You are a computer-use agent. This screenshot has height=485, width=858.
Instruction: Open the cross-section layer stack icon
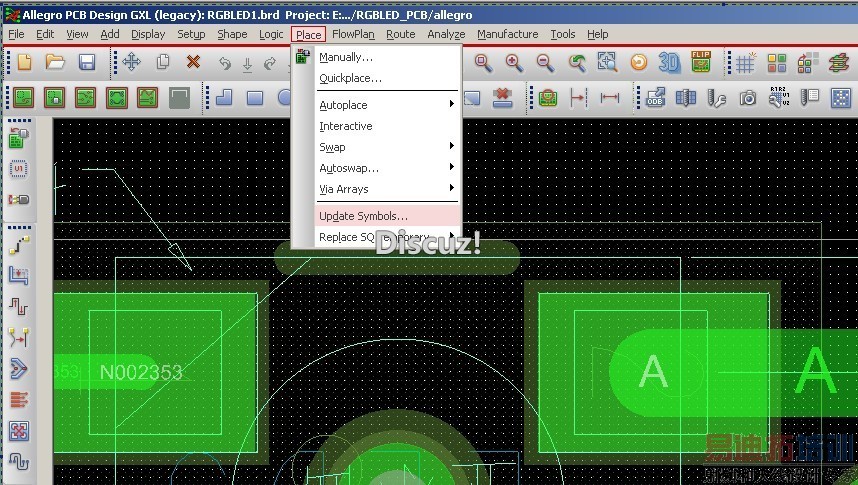838,62
